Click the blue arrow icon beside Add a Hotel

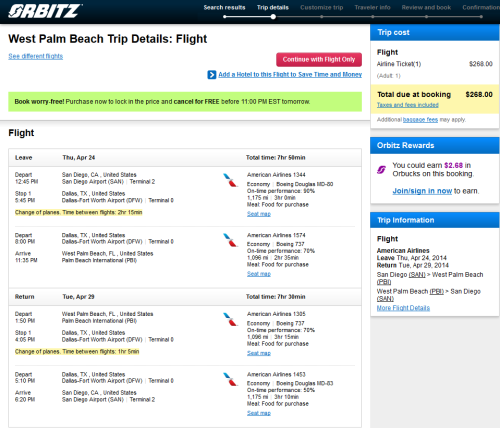(x=212, y=75)
